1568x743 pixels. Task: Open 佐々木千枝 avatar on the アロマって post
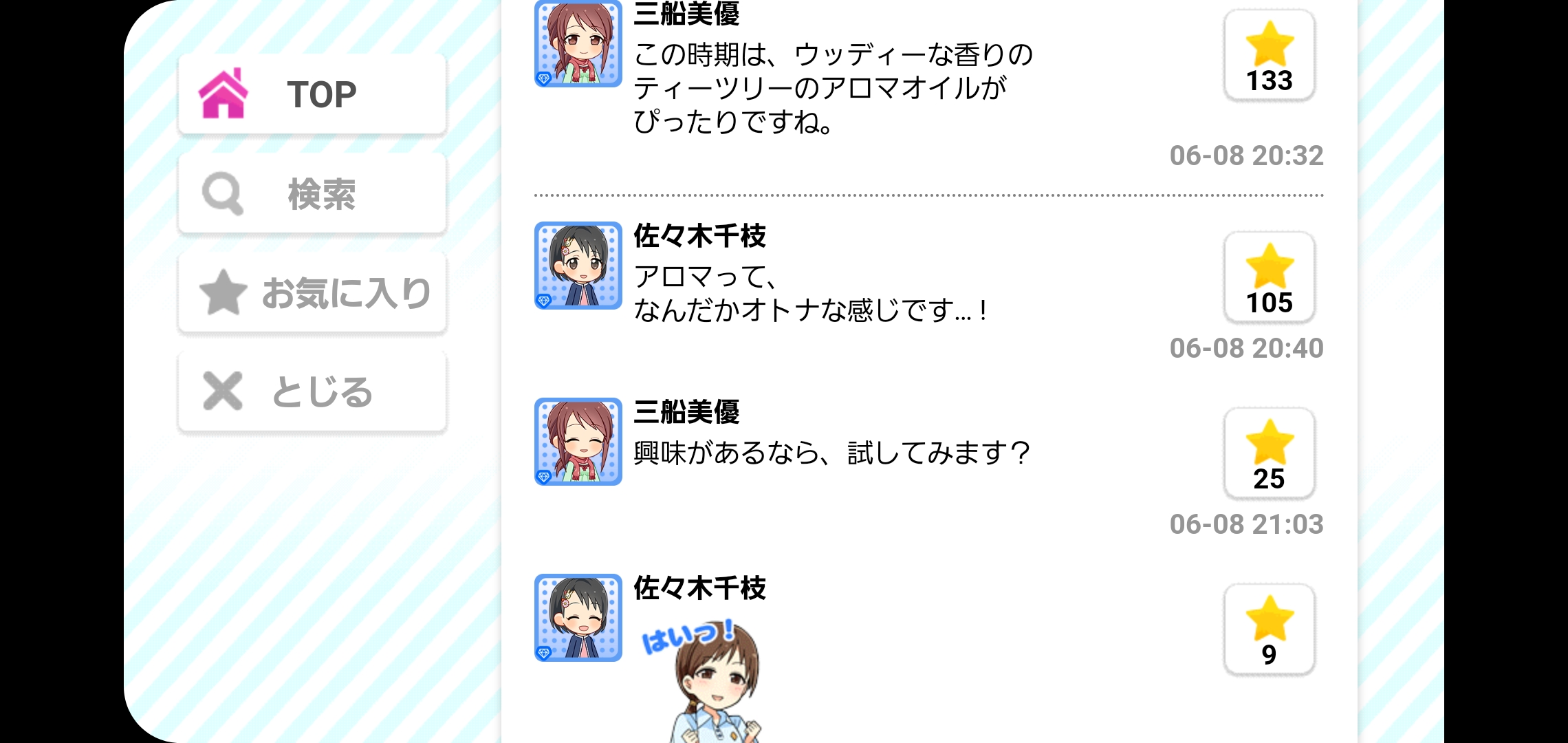(578, 266)
